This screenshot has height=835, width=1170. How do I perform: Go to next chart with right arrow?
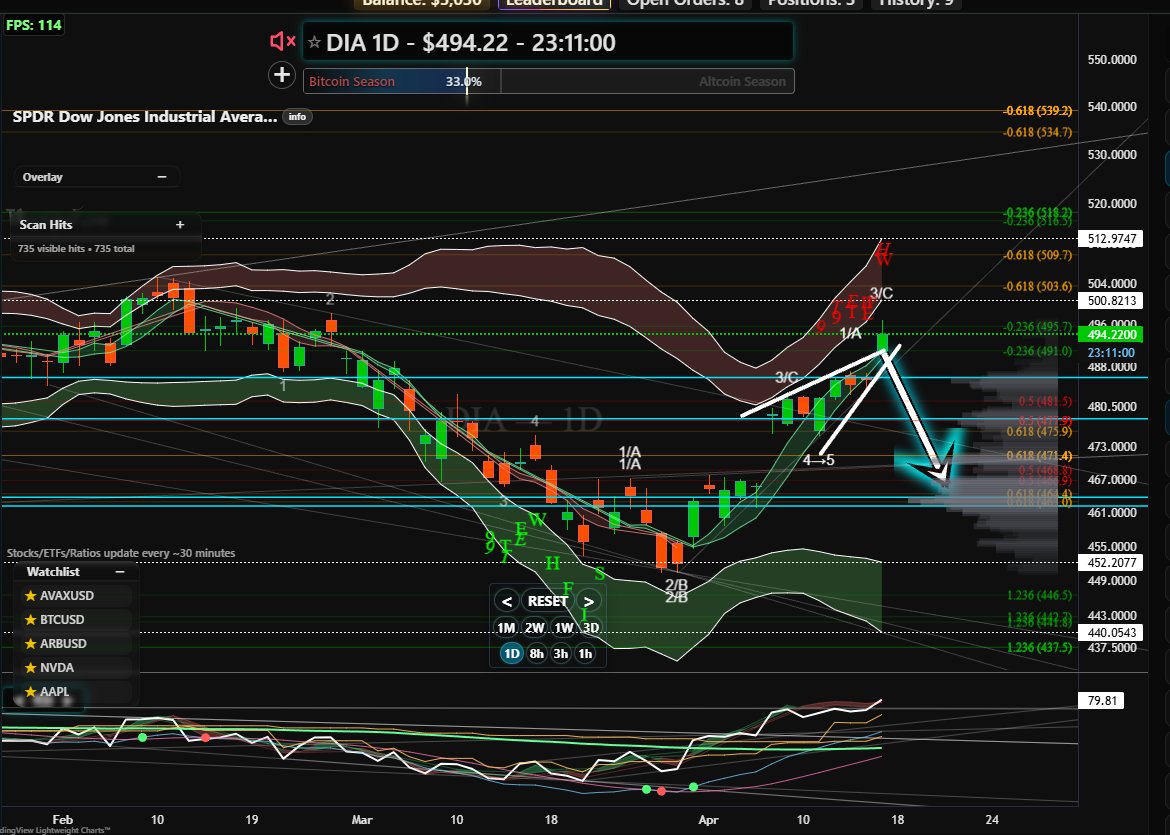(590, 601)
